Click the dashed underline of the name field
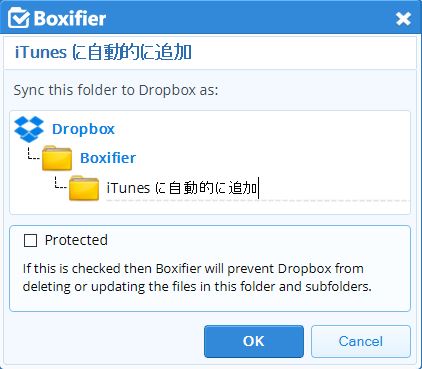422x369 pixels. pos(257,201)
